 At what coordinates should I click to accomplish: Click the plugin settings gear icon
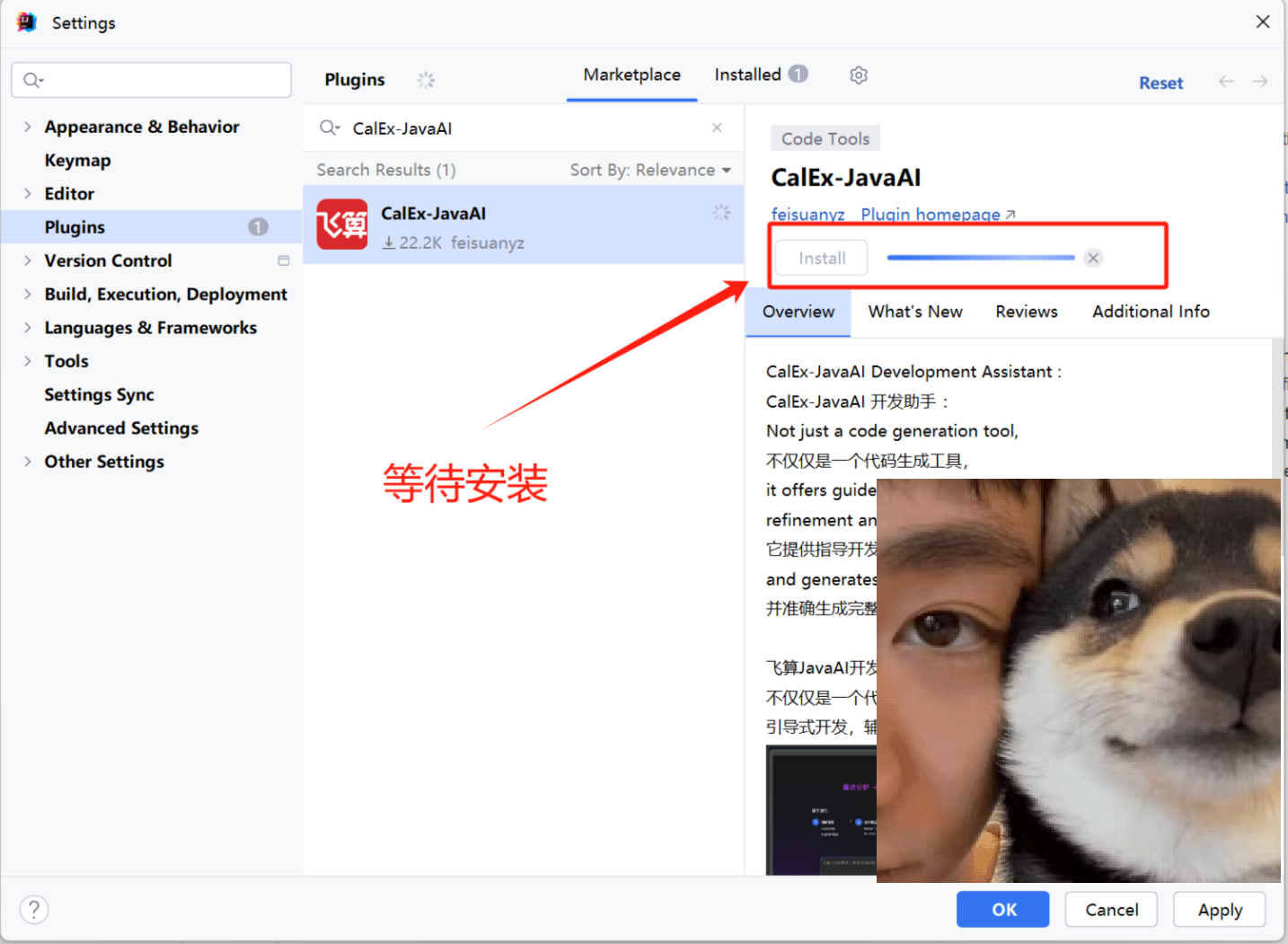859,75
